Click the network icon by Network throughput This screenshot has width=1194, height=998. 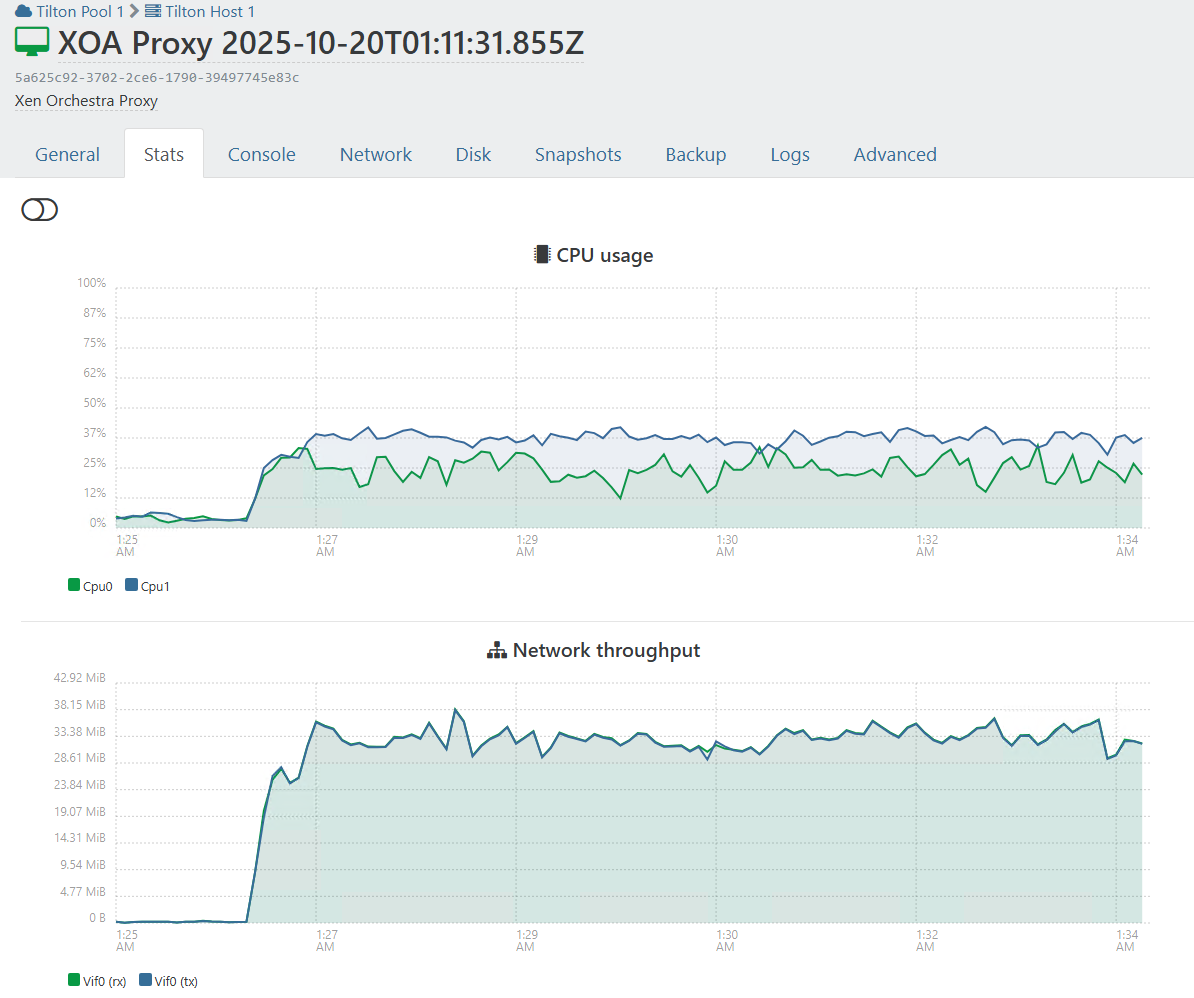pyautogui.click(x=497, y=650)
